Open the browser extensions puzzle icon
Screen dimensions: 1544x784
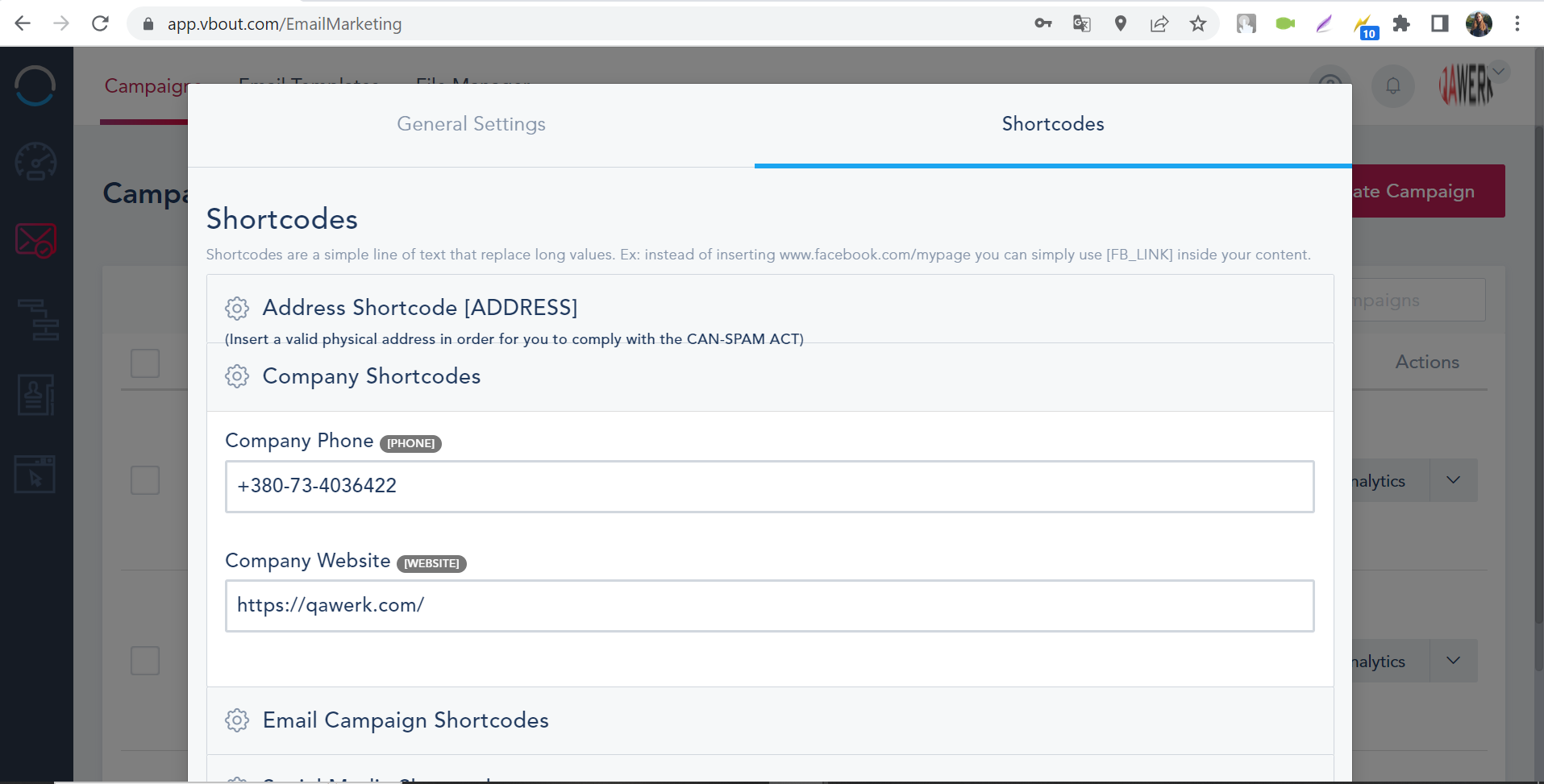pyautogui.click(x=1401, y=23)
